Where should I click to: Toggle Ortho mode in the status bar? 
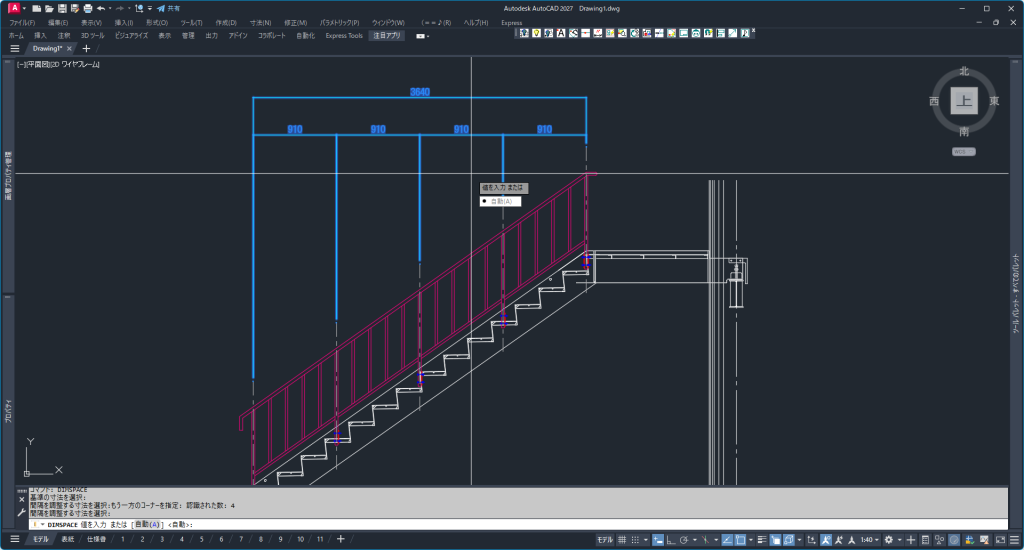(670, 540)
